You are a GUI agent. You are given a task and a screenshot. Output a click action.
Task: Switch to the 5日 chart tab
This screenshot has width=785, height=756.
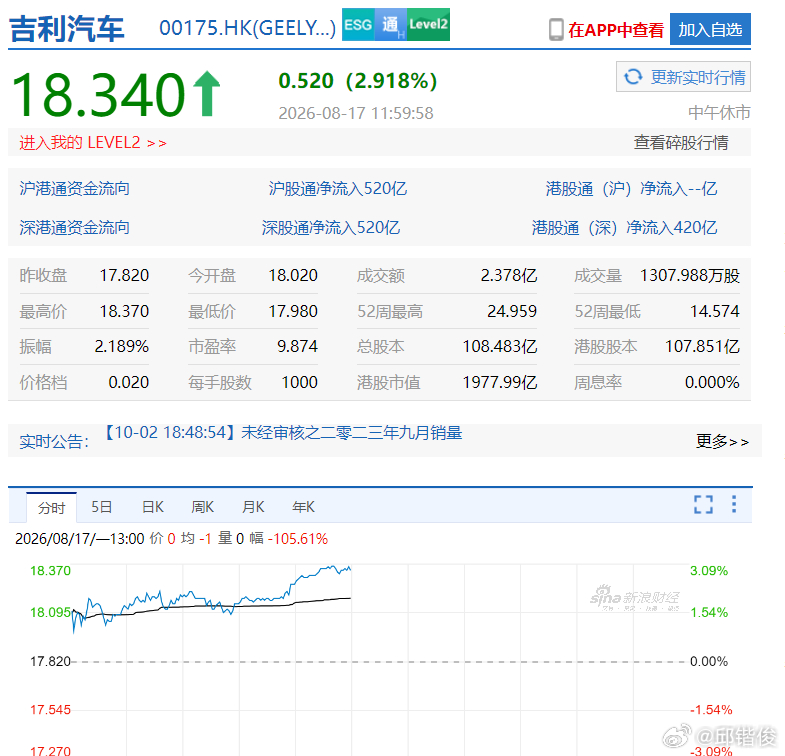[x=101, y=507]
